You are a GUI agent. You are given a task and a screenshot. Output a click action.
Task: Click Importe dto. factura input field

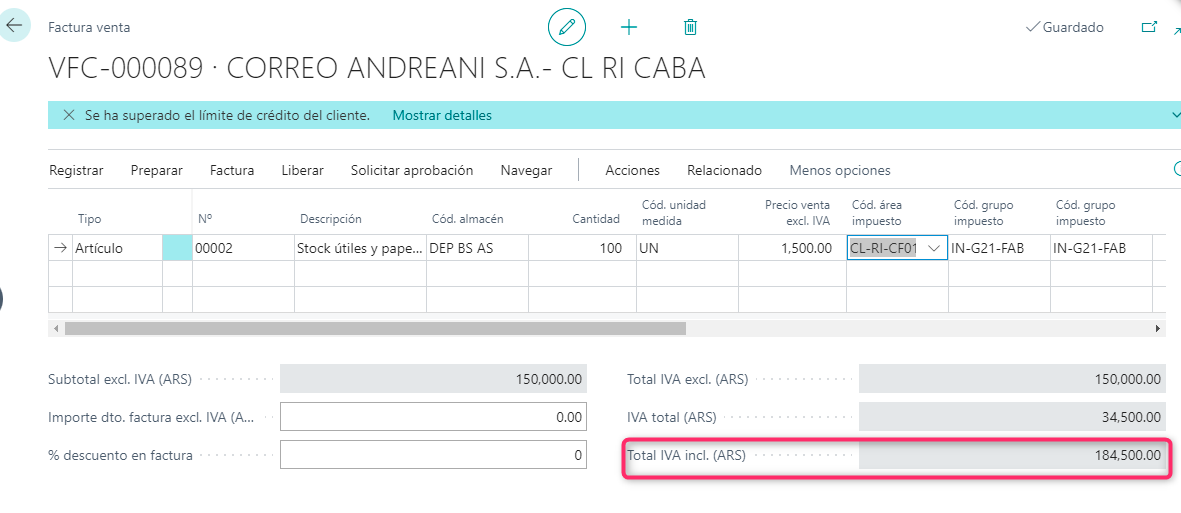(x=433, y=417)
